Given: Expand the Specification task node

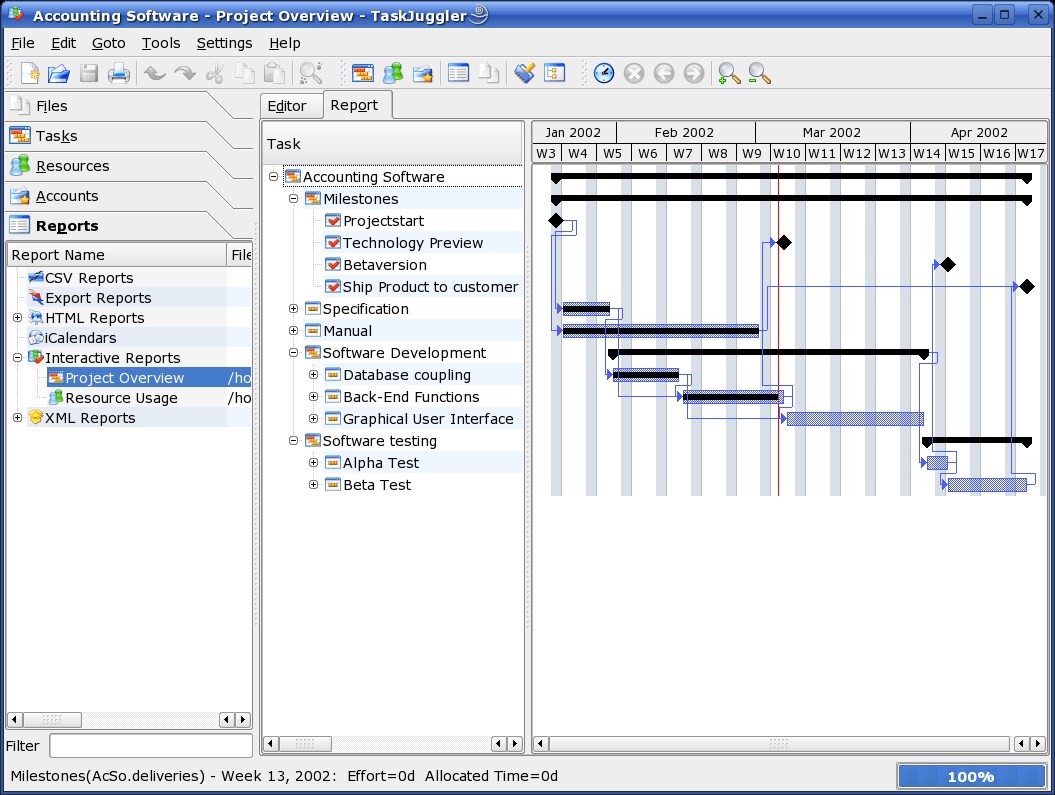Looking at the screenshot, I should [x=293, y=309].
